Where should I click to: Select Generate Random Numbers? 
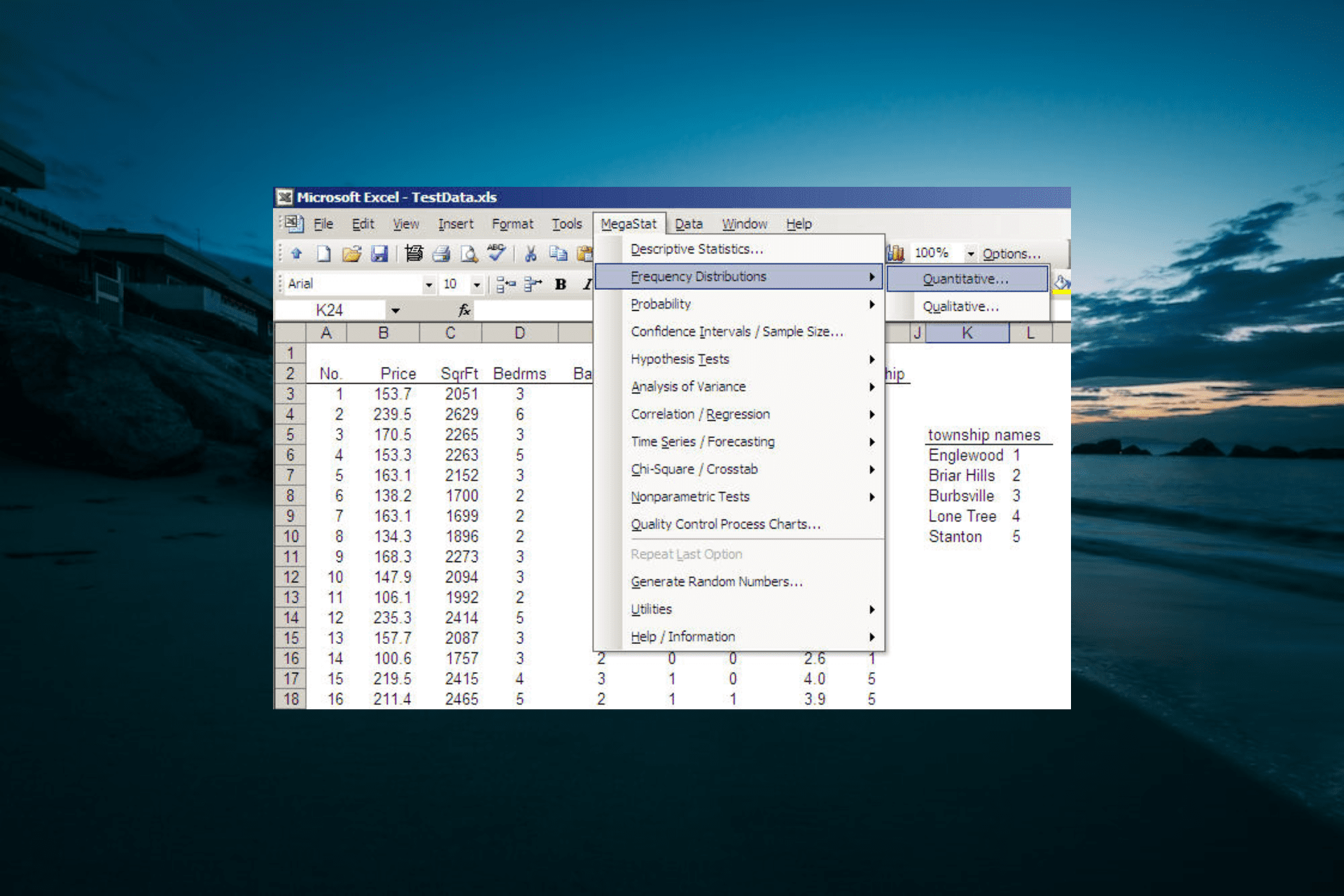tap(738, 582)
